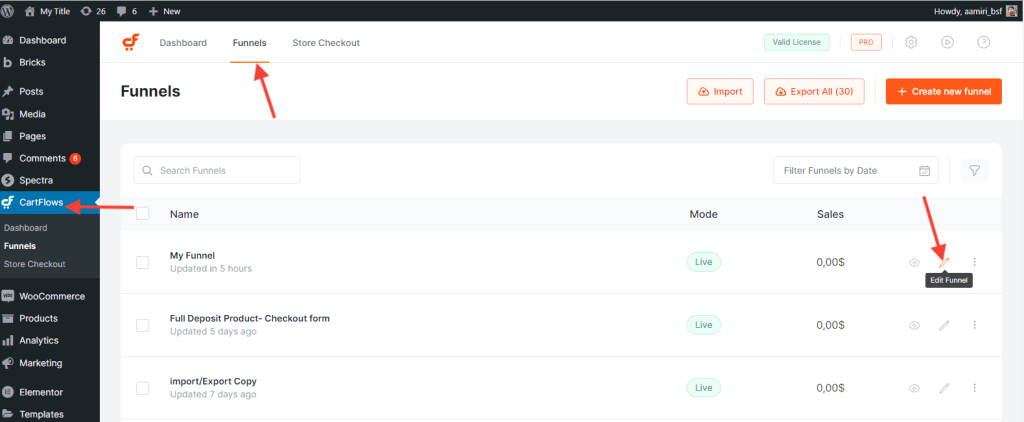Select the My Funnel row checkbox
The width and height of the screenshot is (1024, 422).
click(142, 262)
